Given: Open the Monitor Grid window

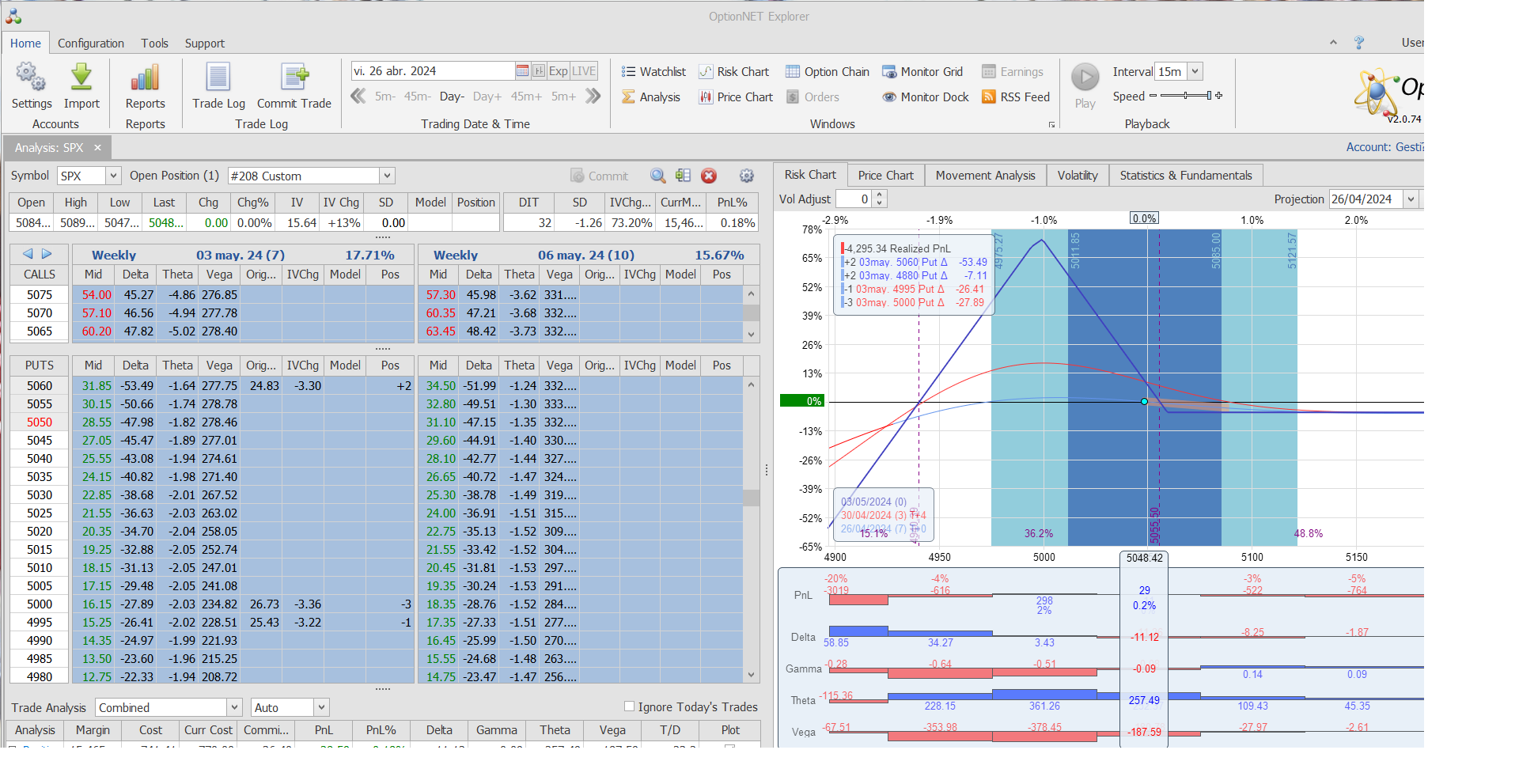Looking at the screenshot, I should point(922,72).
